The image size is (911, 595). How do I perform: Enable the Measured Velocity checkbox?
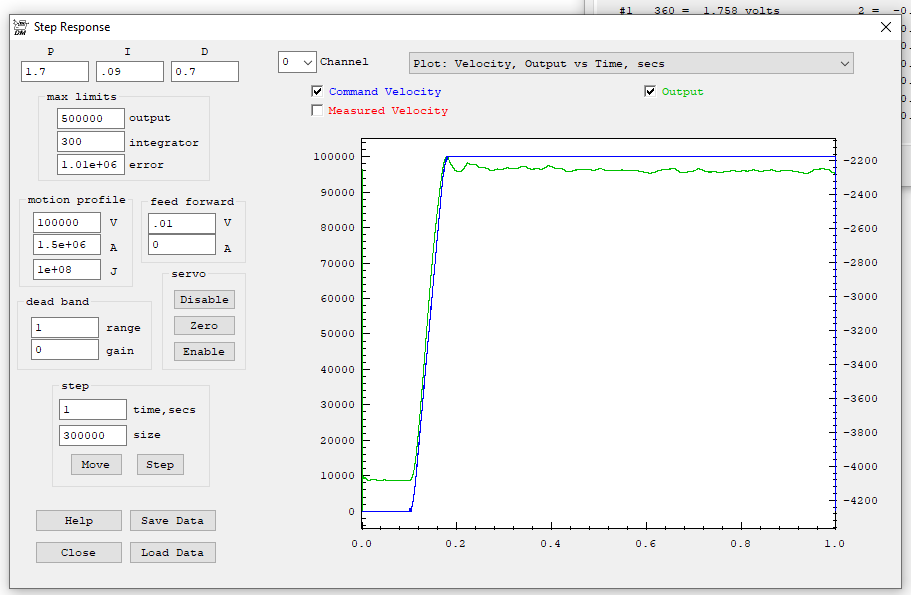[x=318, y=111]
